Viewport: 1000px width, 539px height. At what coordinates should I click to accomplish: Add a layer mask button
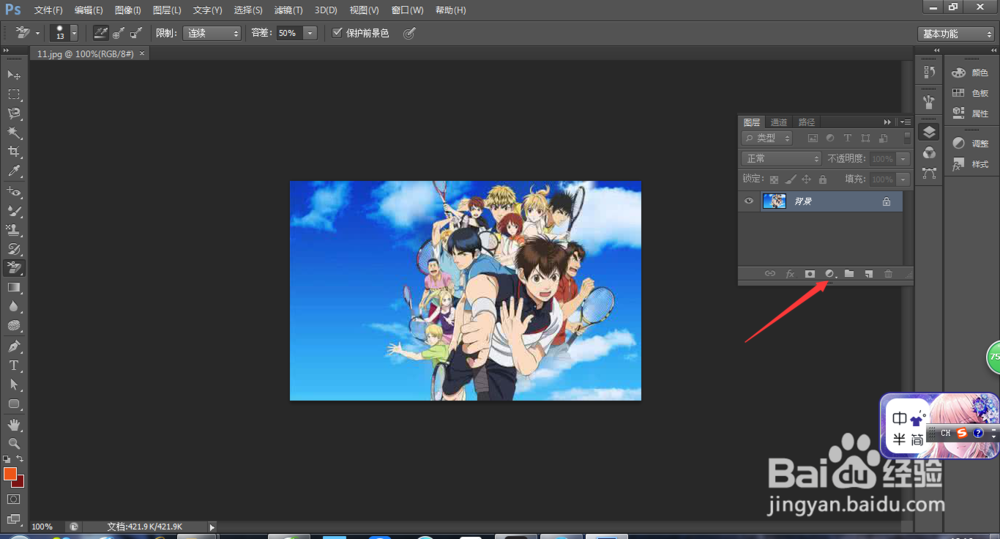point(810,274)
